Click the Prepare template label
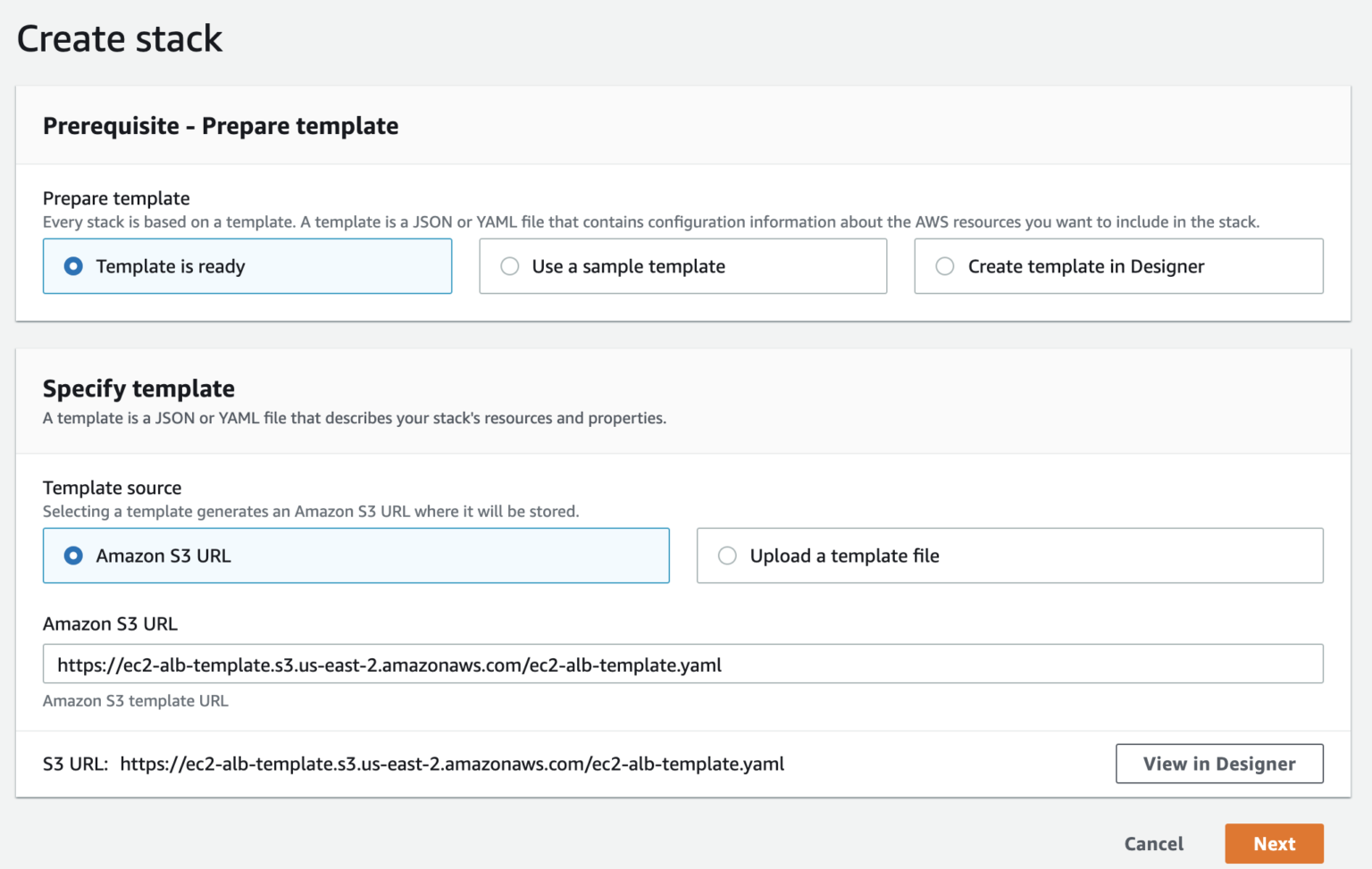1372x869 pixels. click(x=116, y=198)
